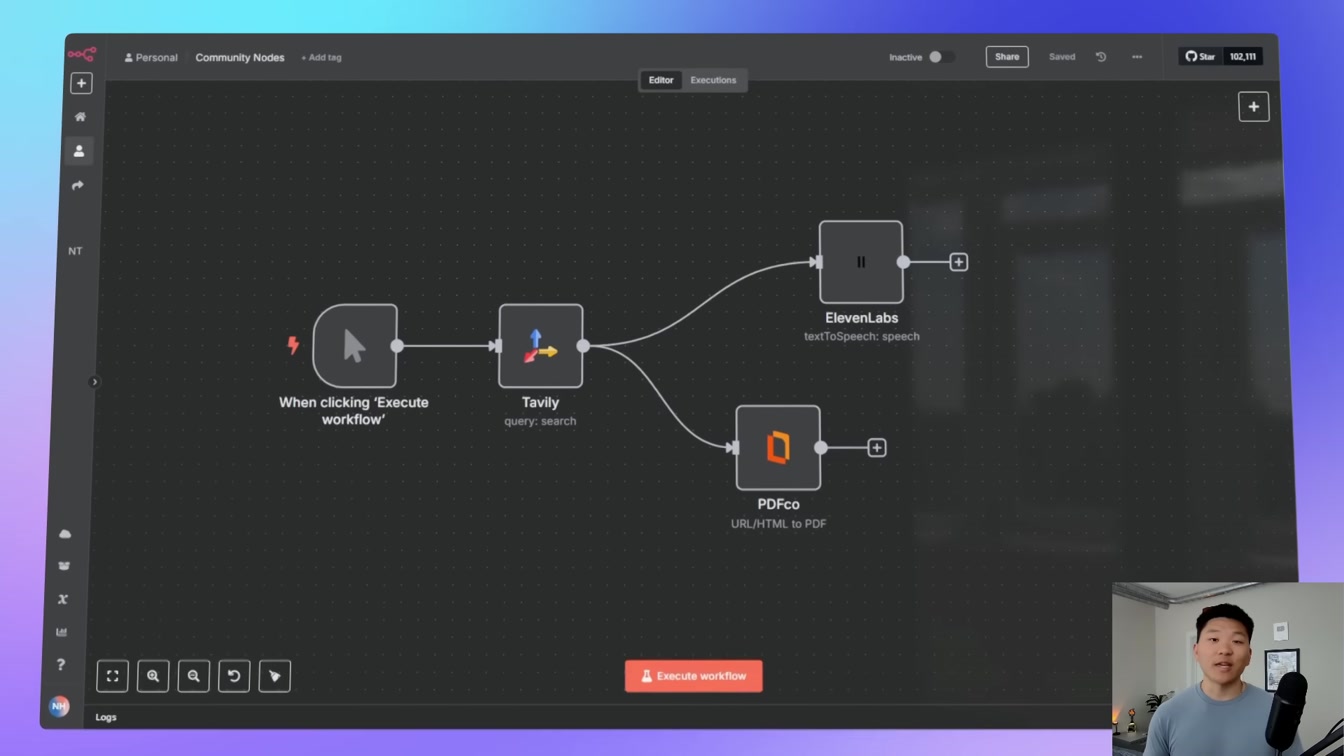Click the Tavily output connector dot

coord(583,346)
